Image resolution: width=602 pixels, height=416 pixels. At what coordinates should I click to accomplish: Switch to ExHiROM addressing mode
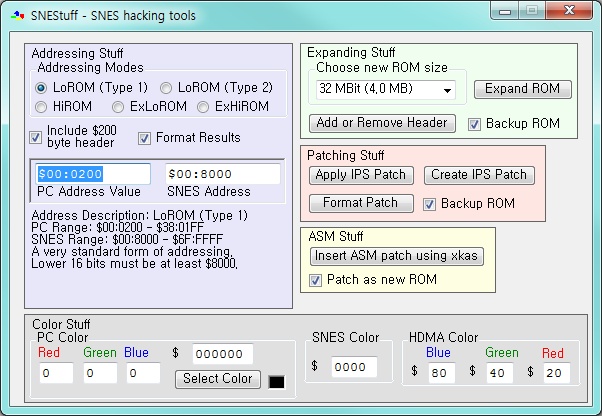coord(233,107)
